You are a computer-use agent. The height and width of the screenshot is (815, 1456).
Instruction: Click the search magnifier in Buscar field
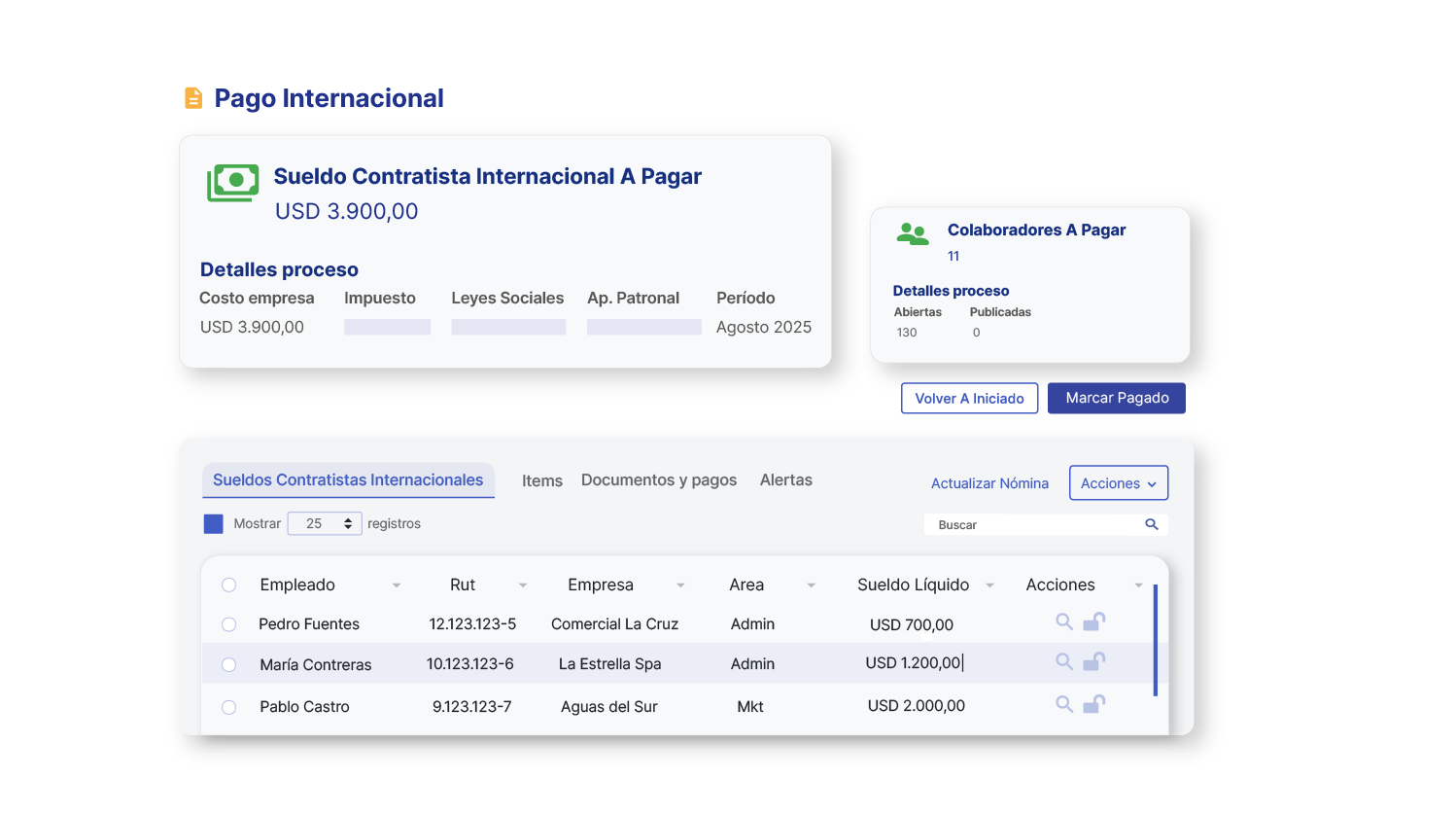tap(1152, 524)
